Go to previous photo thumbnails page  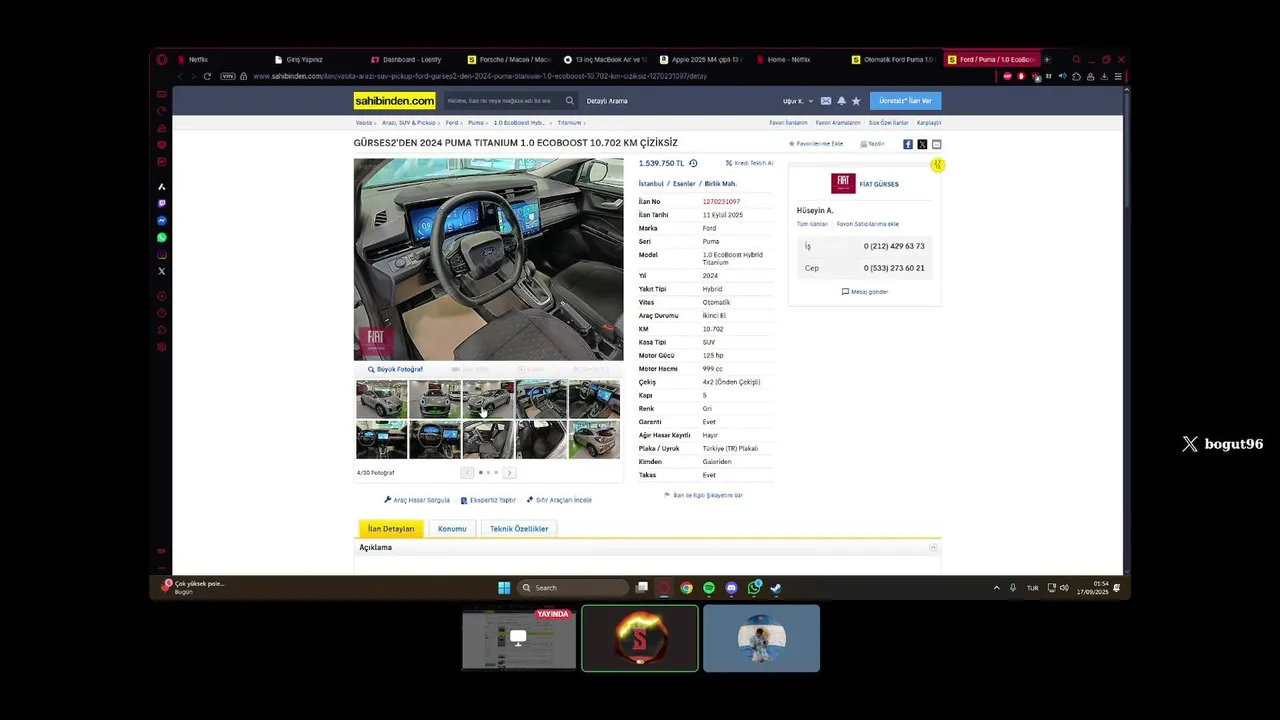(x=467, y=472)
